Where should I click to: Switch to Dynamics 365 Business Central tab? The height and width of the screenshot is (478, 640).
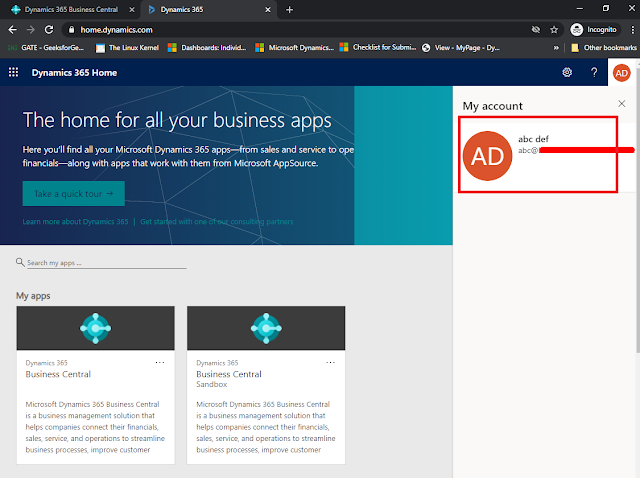tap(71, 9)
